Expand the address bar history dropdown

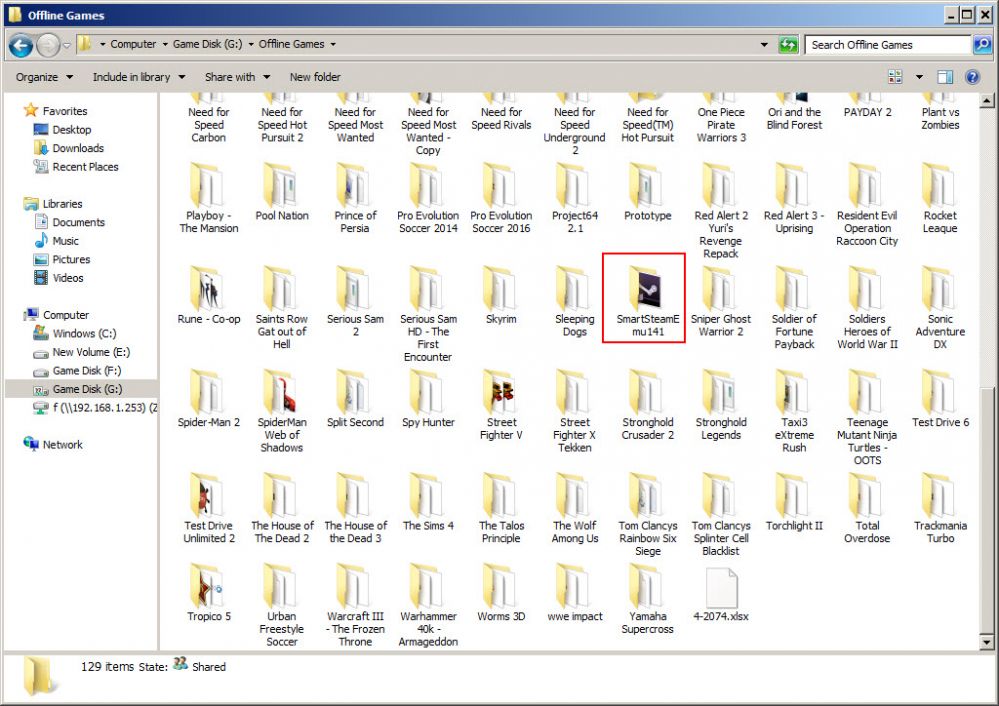point(764,45)
